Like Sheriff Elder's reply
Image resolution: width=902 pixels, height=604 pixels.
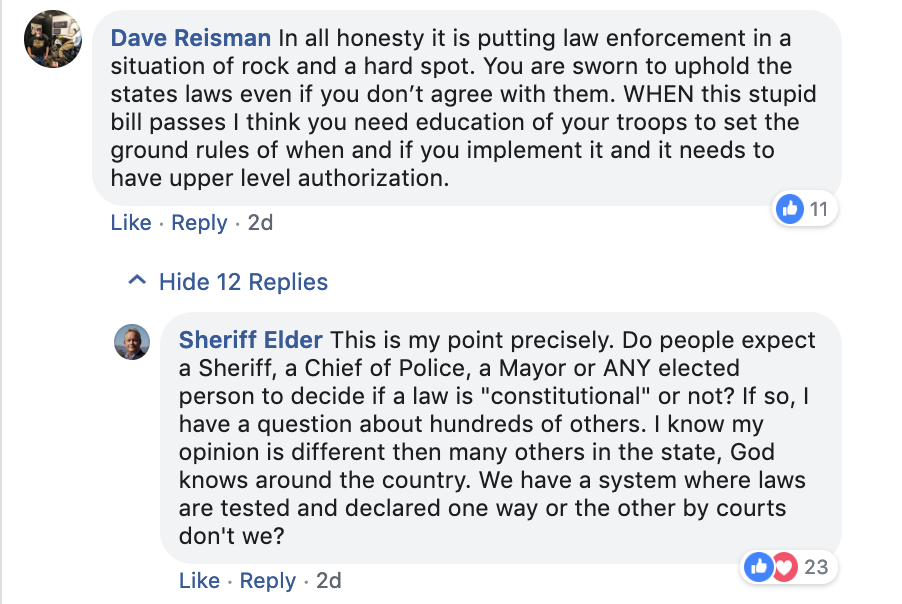[199, 580]
